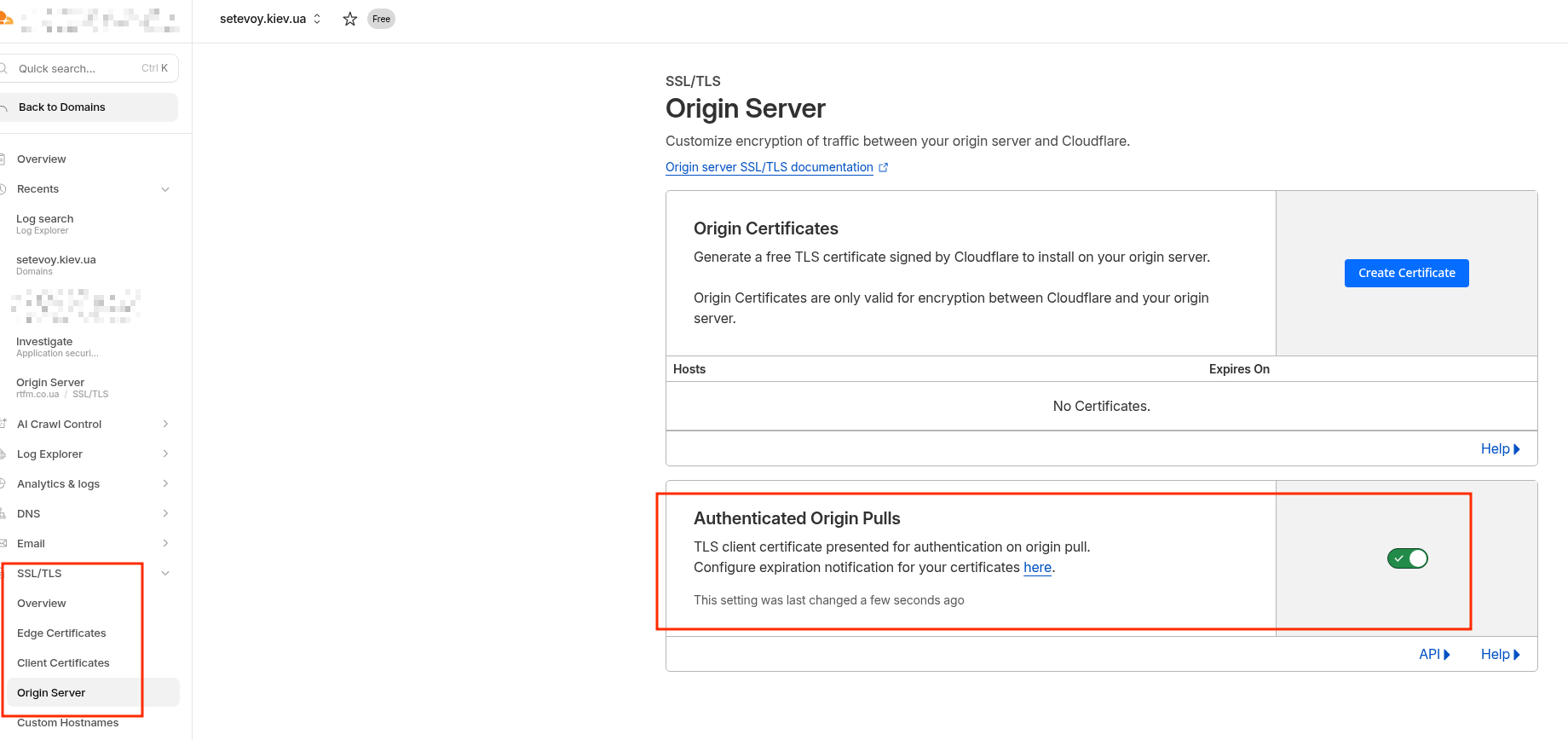The width and height of the screenshot is (1568, 740).
Task: Click the Create Certificate button
Action: 1406,274
